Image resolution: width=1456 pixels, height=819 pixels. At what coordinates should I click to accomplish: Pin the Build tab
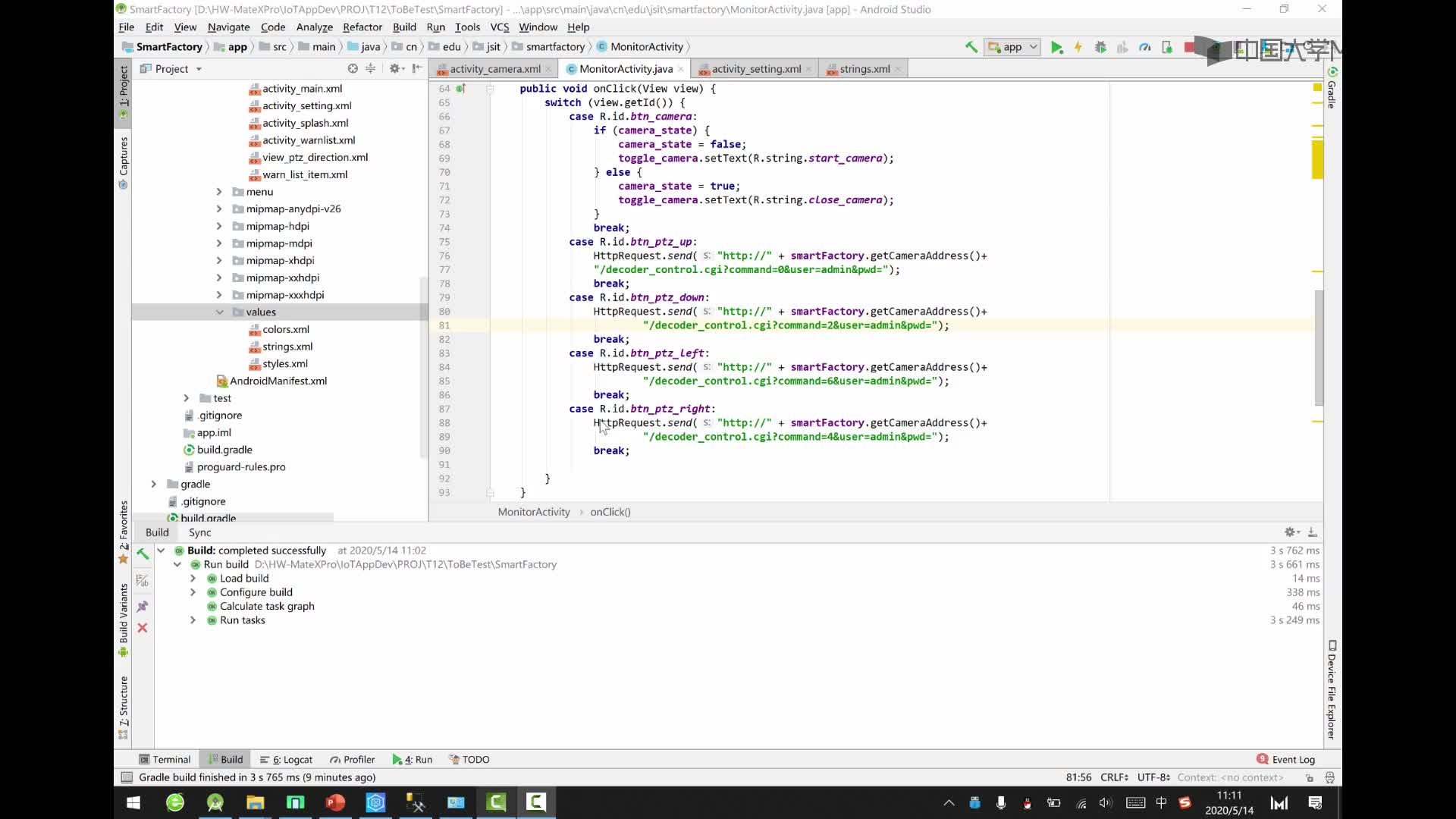pyautogui.click(x=142, y=606)
